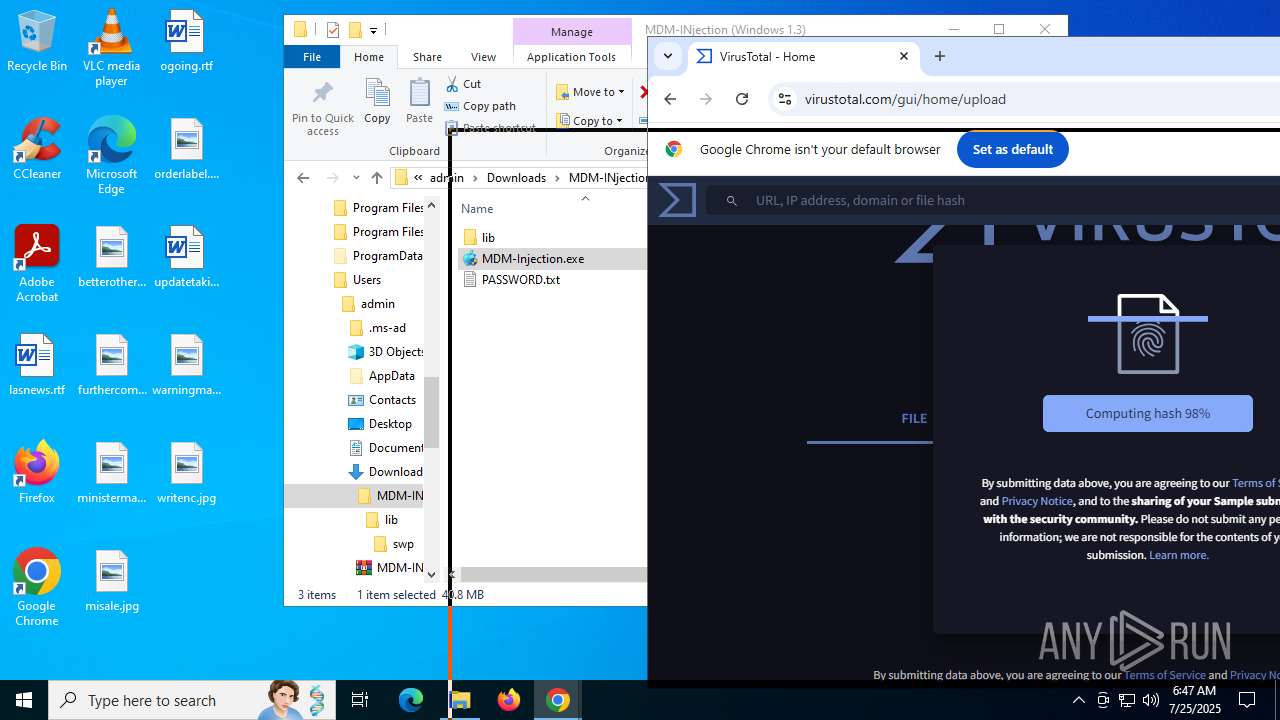View site information icon in Chrome address bar

[x=785, y=99]
